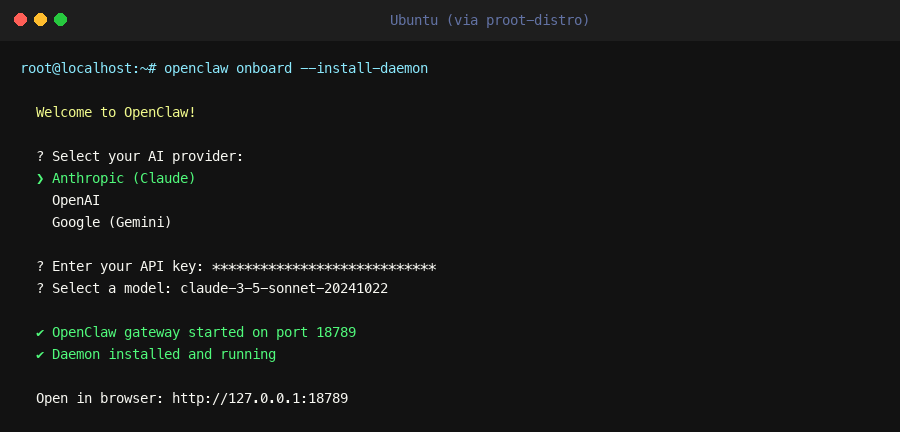Click the question mark before Select your AI provider
The image size is (900, 432).
[x=40, y=156]
